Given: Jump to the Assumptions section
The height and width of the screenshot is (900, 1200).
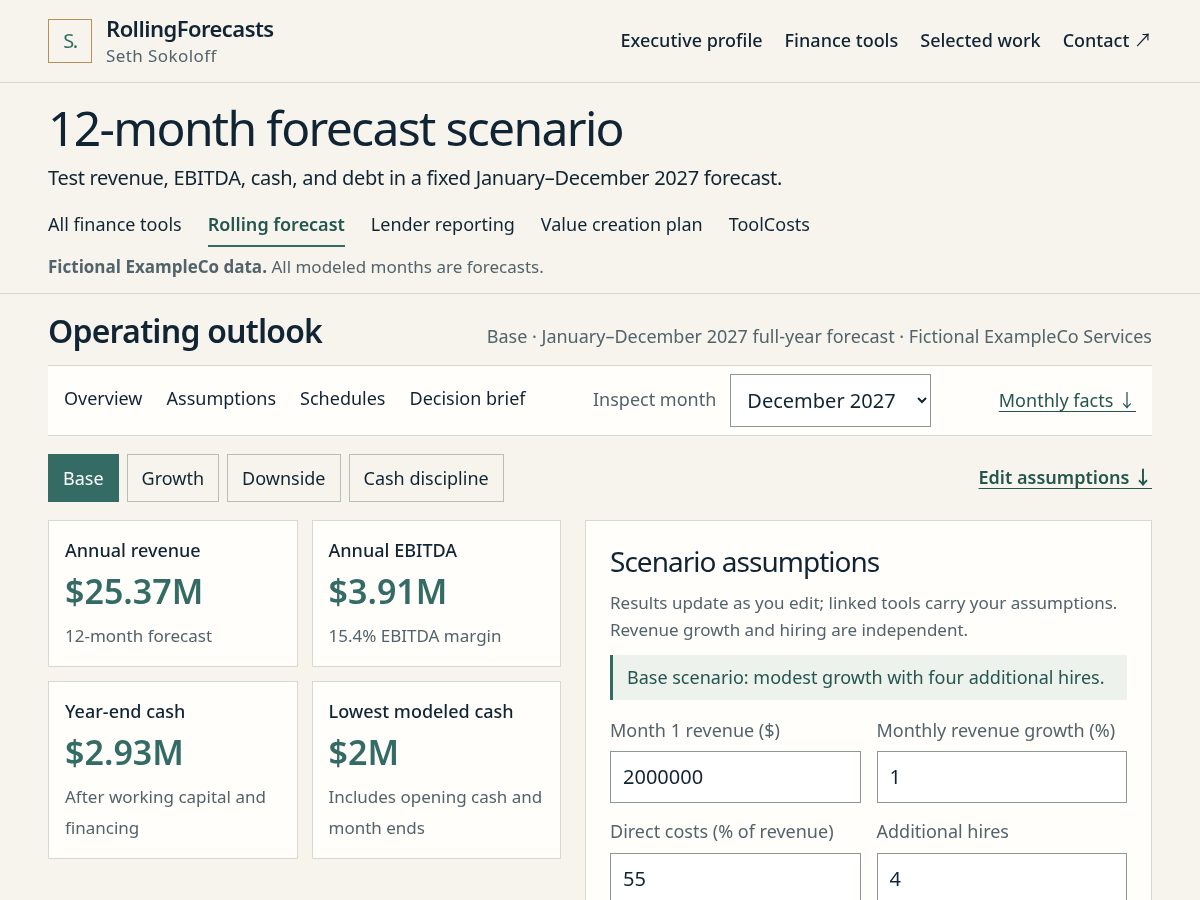Looking at the screenshot, I should (x=221, y=399).
